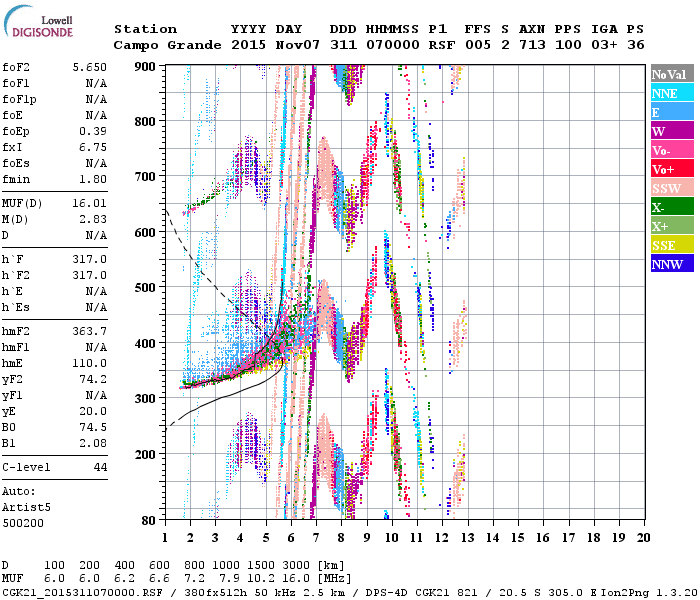Click the Campo Grande station name
Viewport: 700px width, 600px height.
point(167,45)
